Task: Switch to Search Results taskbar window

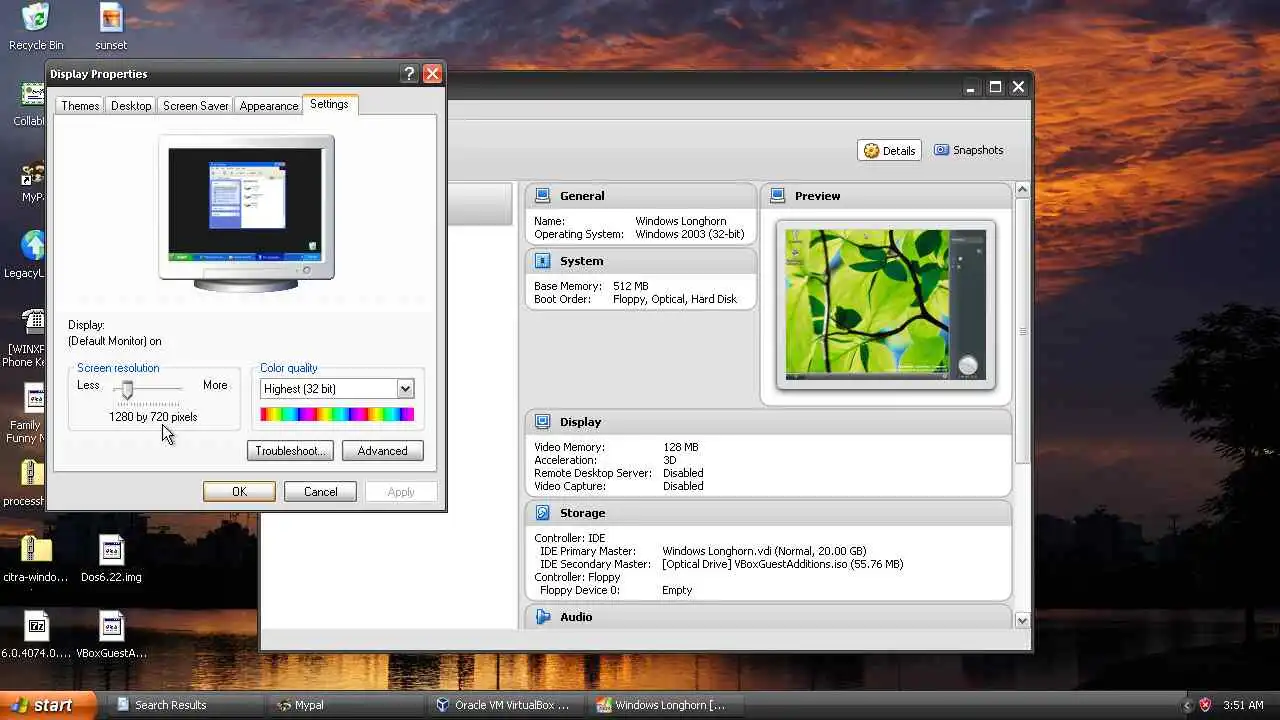Action: pos(184,705)
